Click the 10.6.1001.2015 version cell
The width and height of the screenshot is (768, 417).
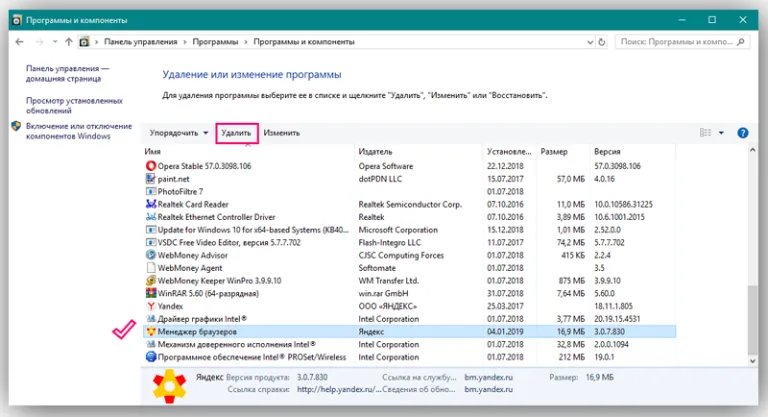pyautogui.click(x=619, y=217)
